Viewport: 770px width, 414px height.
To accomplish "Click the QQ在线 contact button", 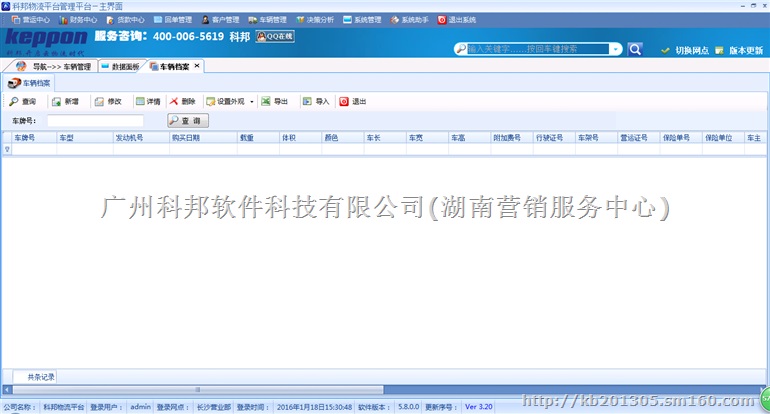I will (275, 36).
